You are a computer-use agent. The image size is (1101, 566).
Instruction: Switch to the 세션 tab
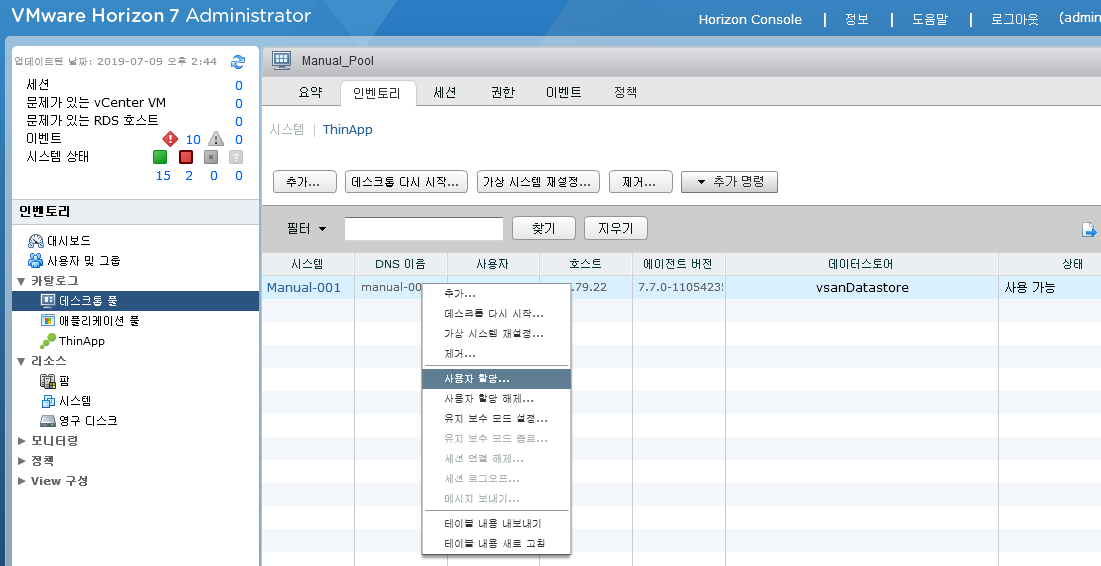444,92
